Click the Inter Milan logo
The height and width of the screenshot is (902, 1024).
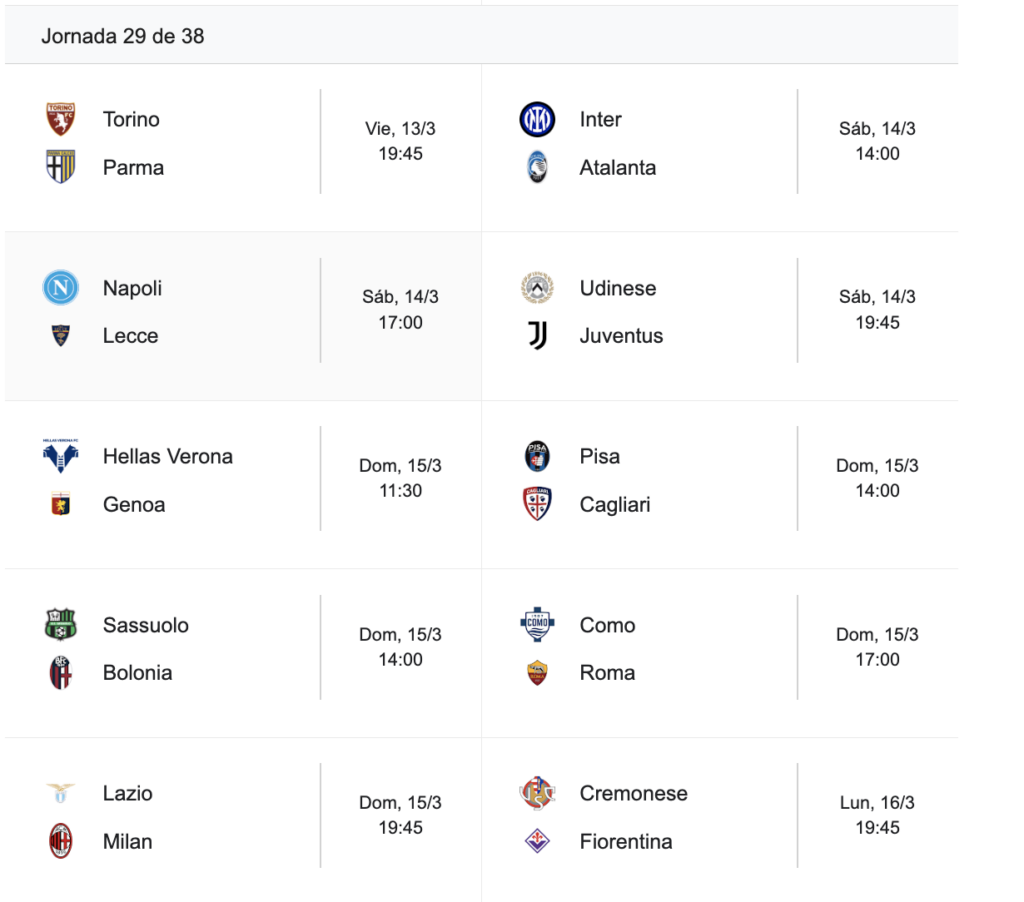click(537, 119)
